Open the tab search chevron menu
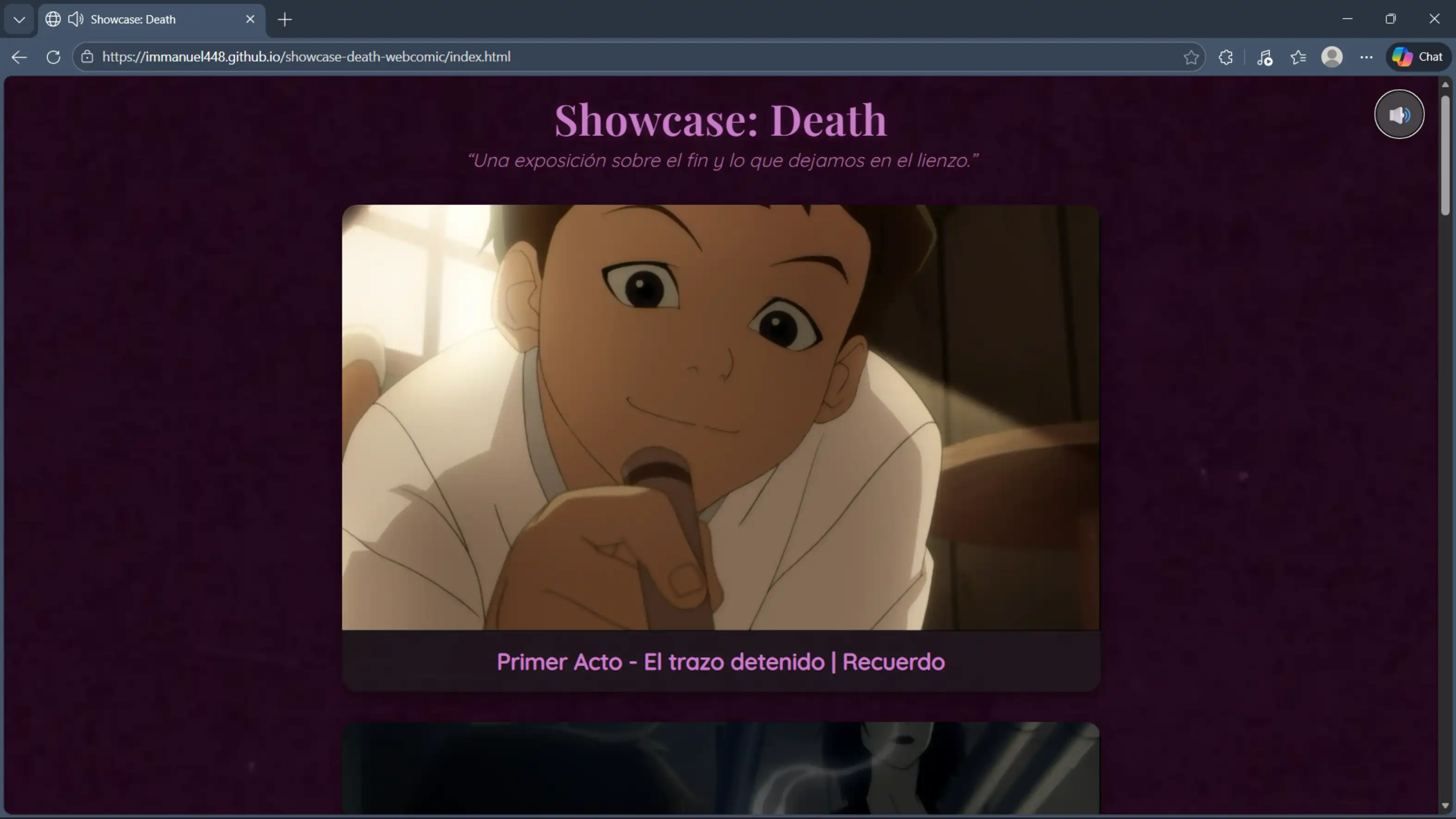Screen dimensions: 1456x819 pos(18,18)
